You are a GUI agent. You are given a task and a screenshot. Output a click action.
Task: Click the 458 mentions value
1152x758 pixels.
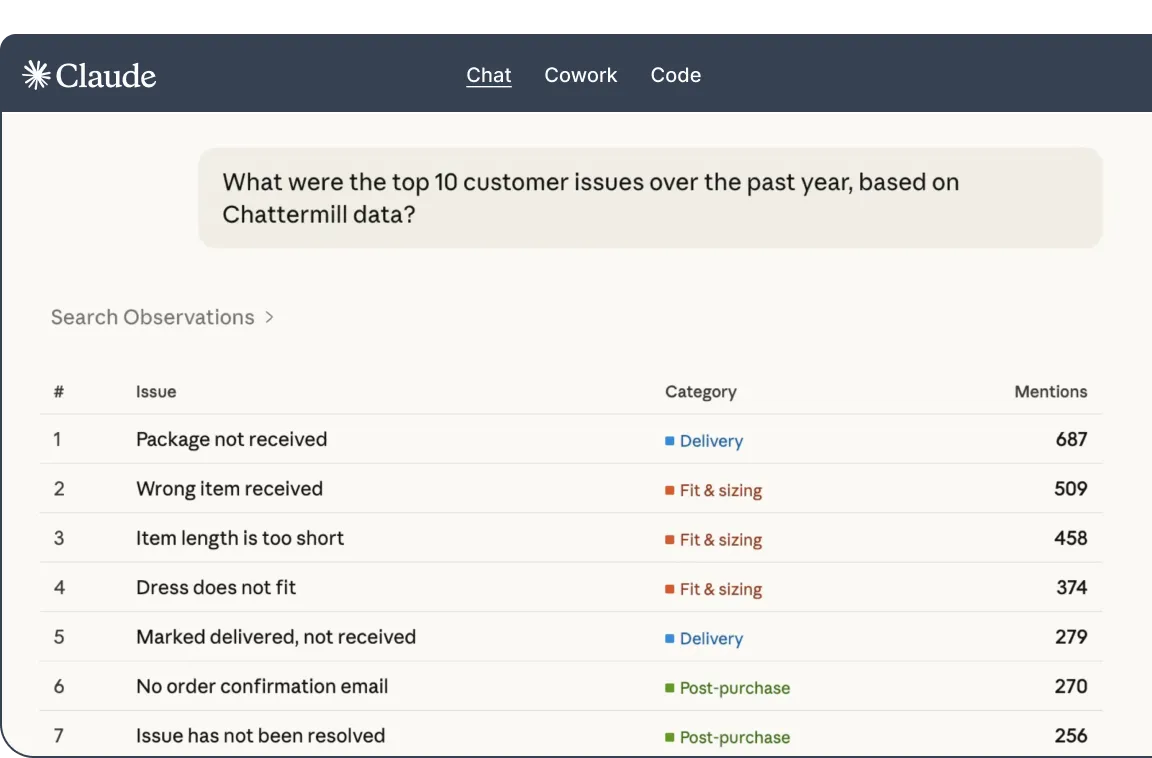tap(1070, 538)
